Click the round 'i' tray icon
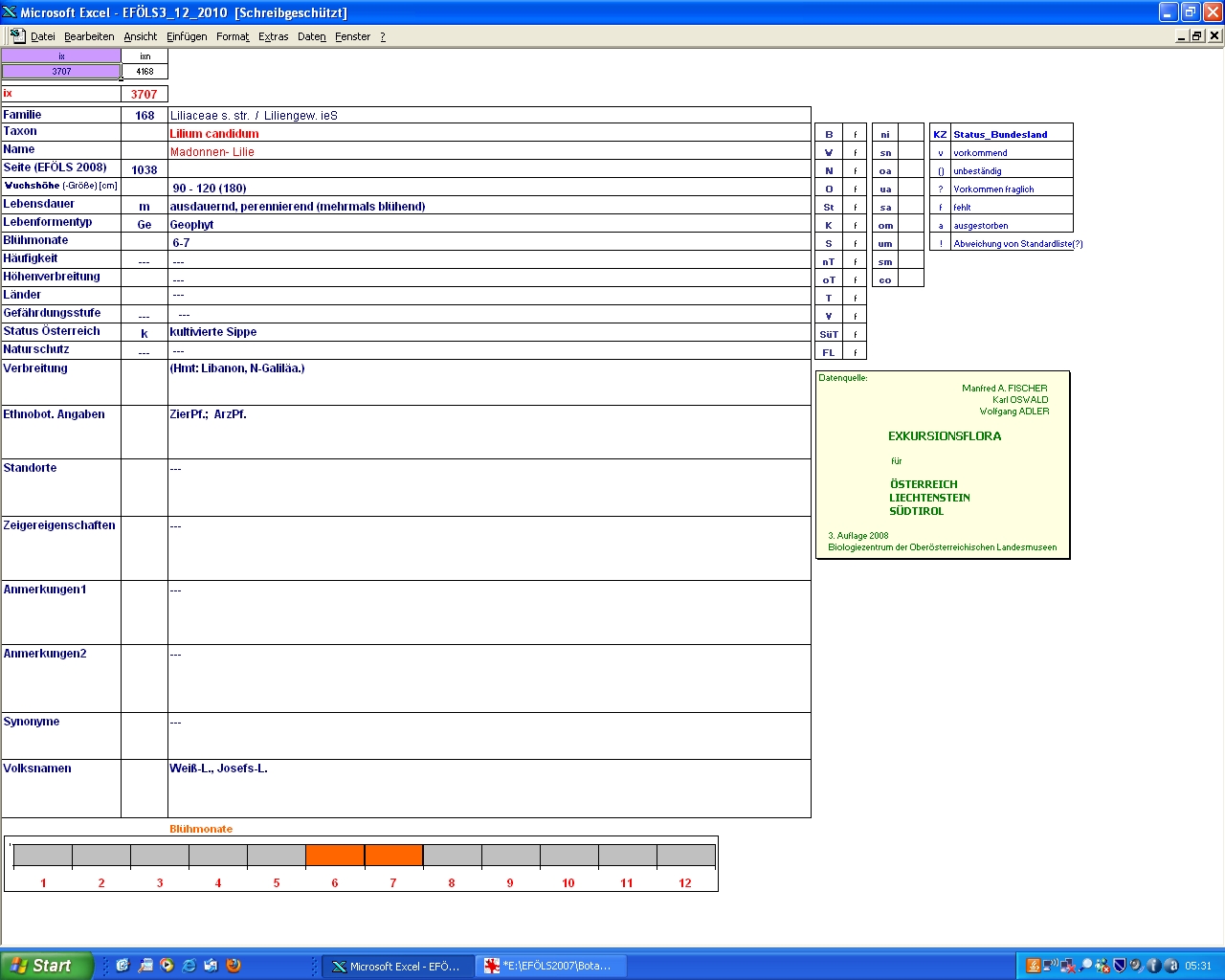The height and width of the screenshot is (980, 1225). click(1153, 966)
